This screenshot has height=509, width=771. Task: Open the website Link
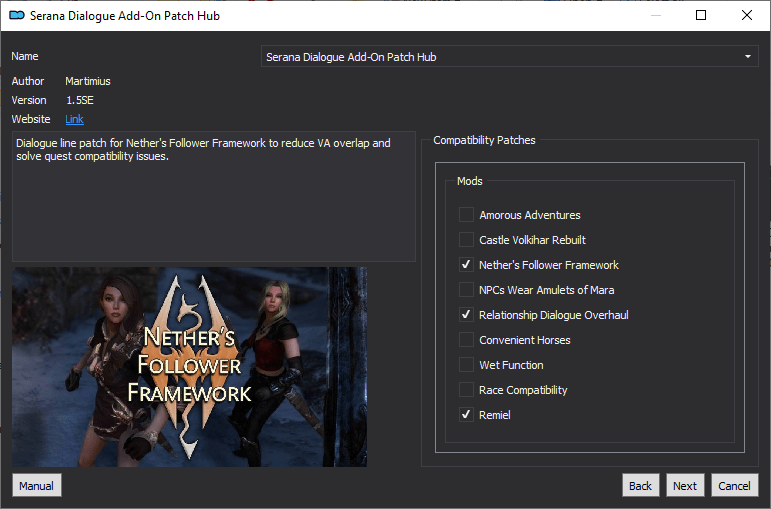[74, 119]
